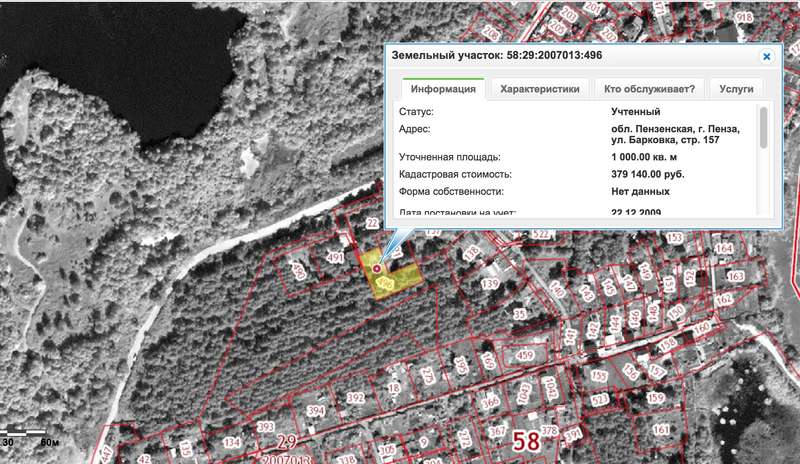The image size is (800, 464).
Task: Select parcel label 496 in yellow area
Action: [386, 282]
